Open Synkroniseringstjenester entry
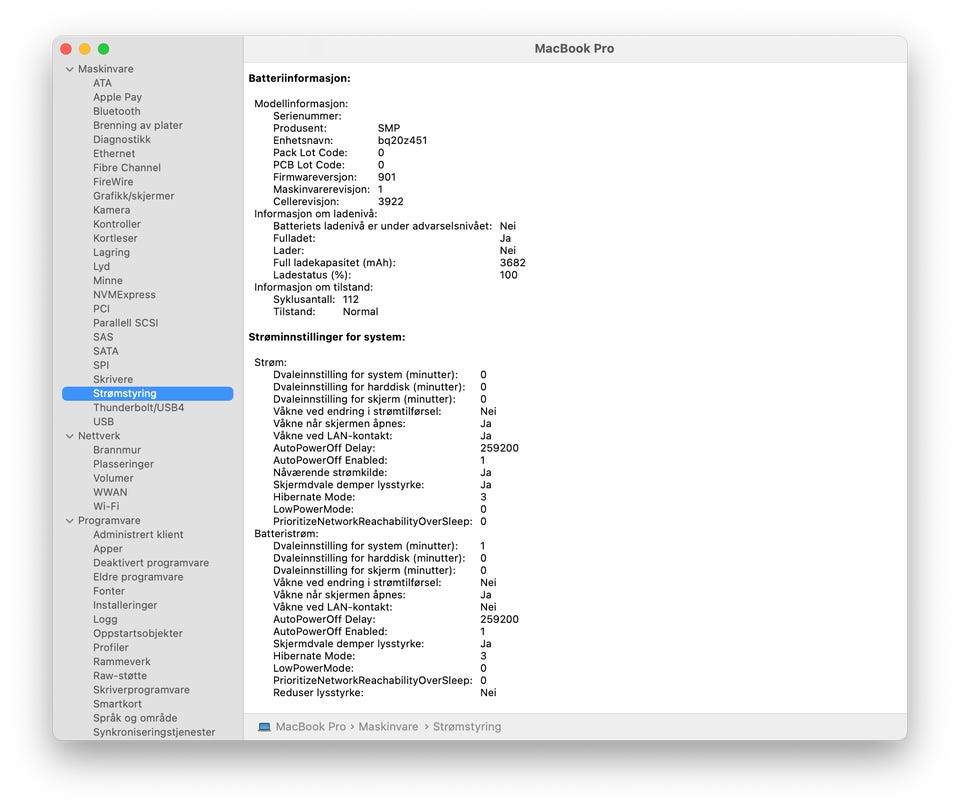Screen dimensions: 960x810 pyautogui.click(x=154, y=731)
